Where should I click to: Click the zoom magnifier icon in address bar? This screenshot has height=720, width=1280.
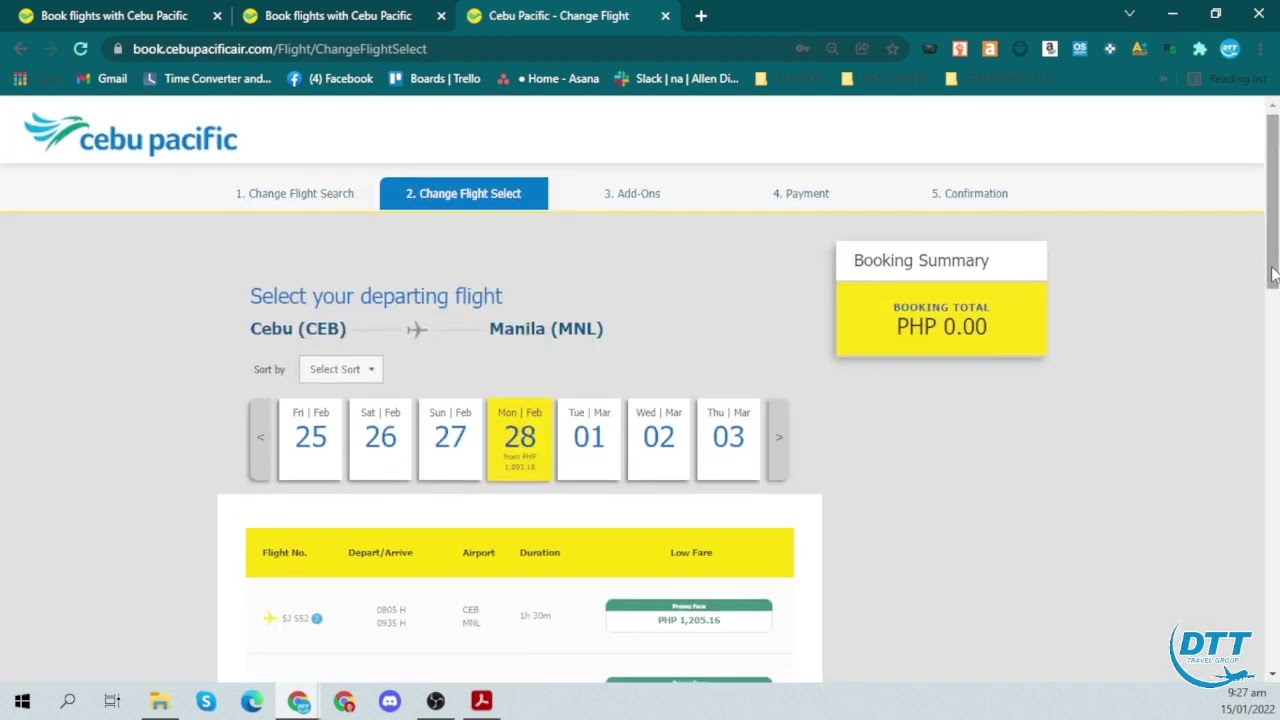point(832,48)
